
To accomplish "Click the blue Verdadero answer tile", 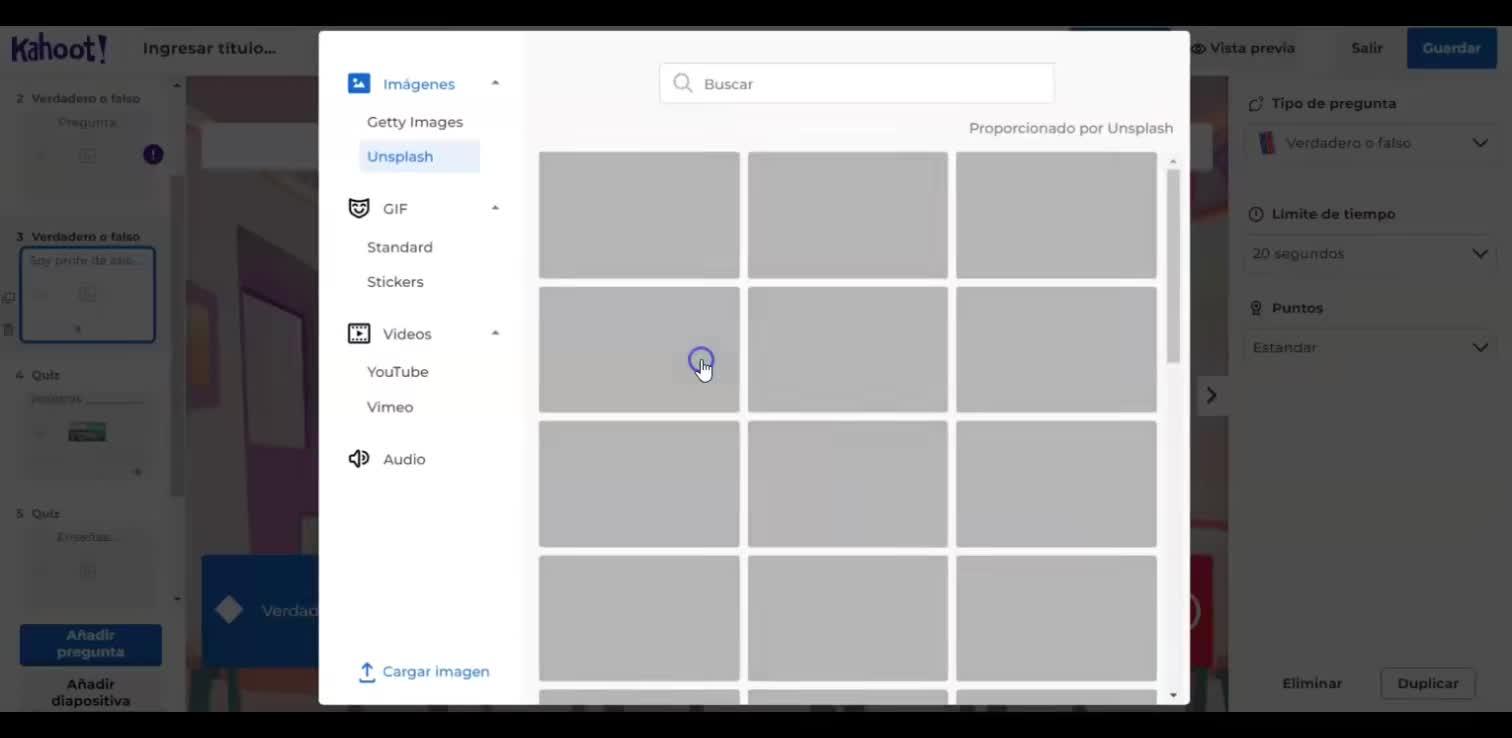I will [x=260, y=610].
